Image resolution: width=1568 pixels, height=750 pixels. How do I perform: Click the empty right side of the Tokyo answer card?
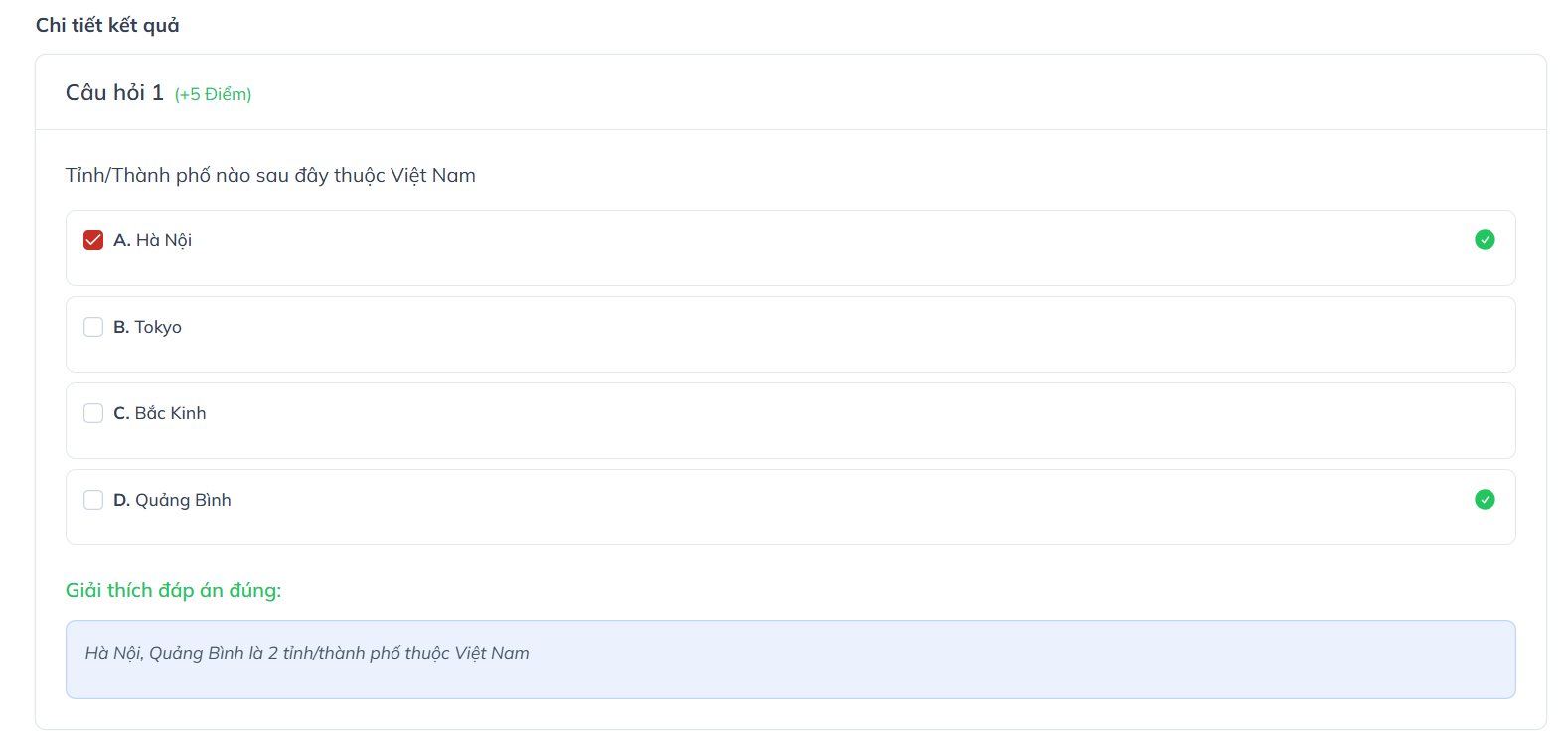[994, 335]
